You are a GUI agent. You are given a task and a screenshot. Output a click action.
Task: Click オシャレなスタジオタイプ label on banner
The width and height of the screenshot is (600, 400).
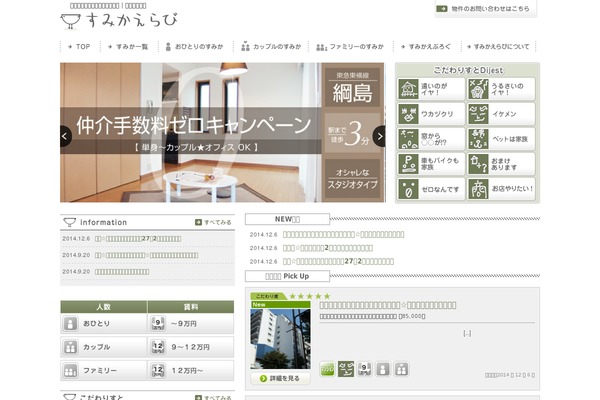coord(352,179)
